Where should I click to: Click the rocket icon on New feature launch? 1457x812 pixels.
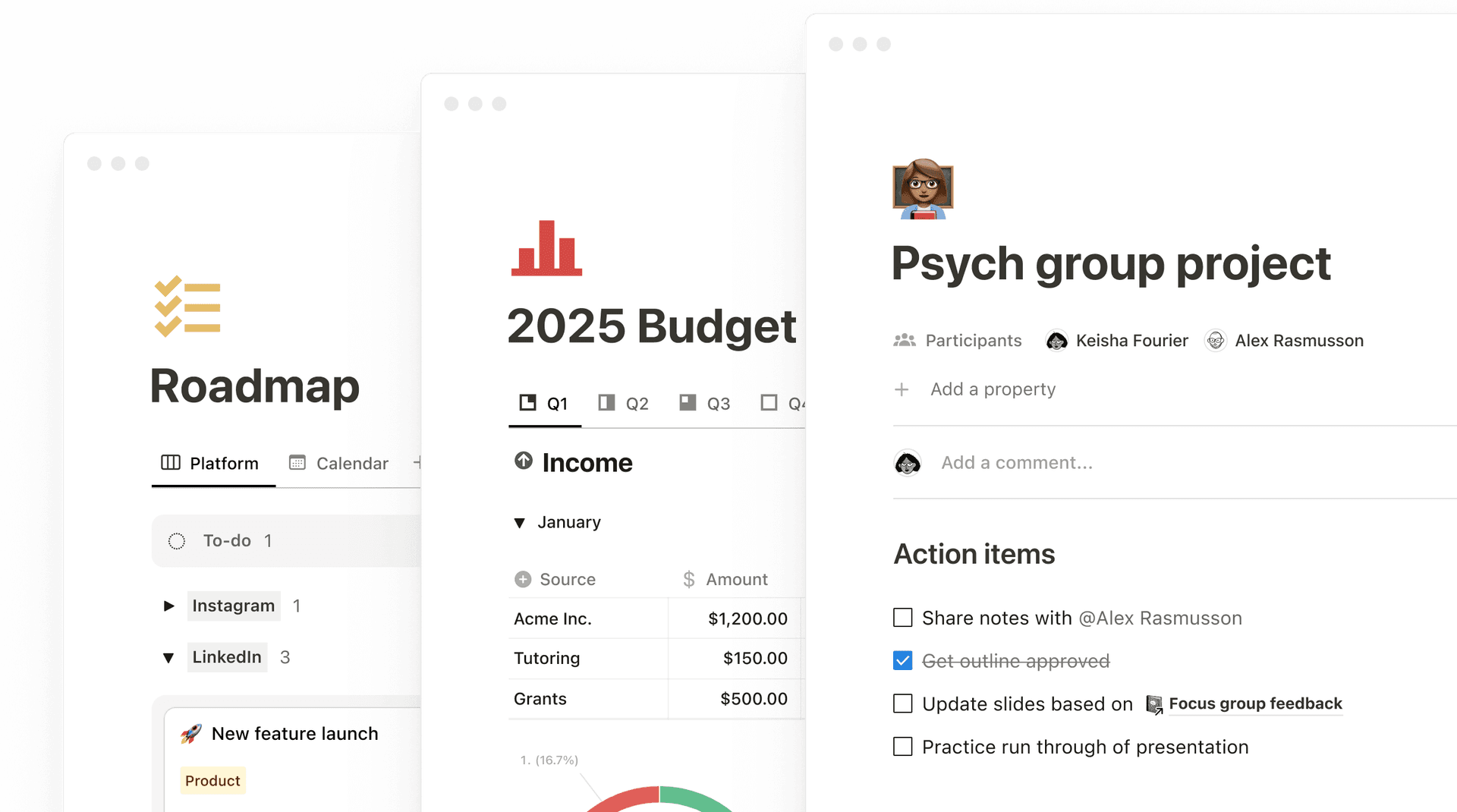pos(191,734)
